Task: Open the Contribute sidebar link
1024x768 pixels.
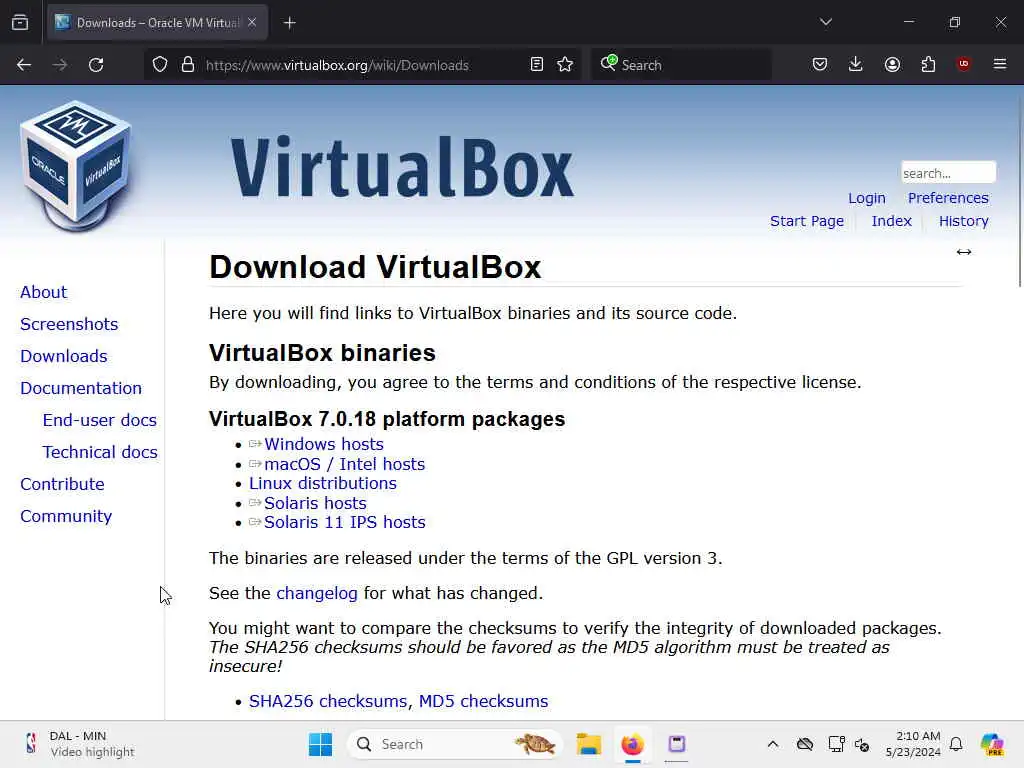Action: coord(62,484)
